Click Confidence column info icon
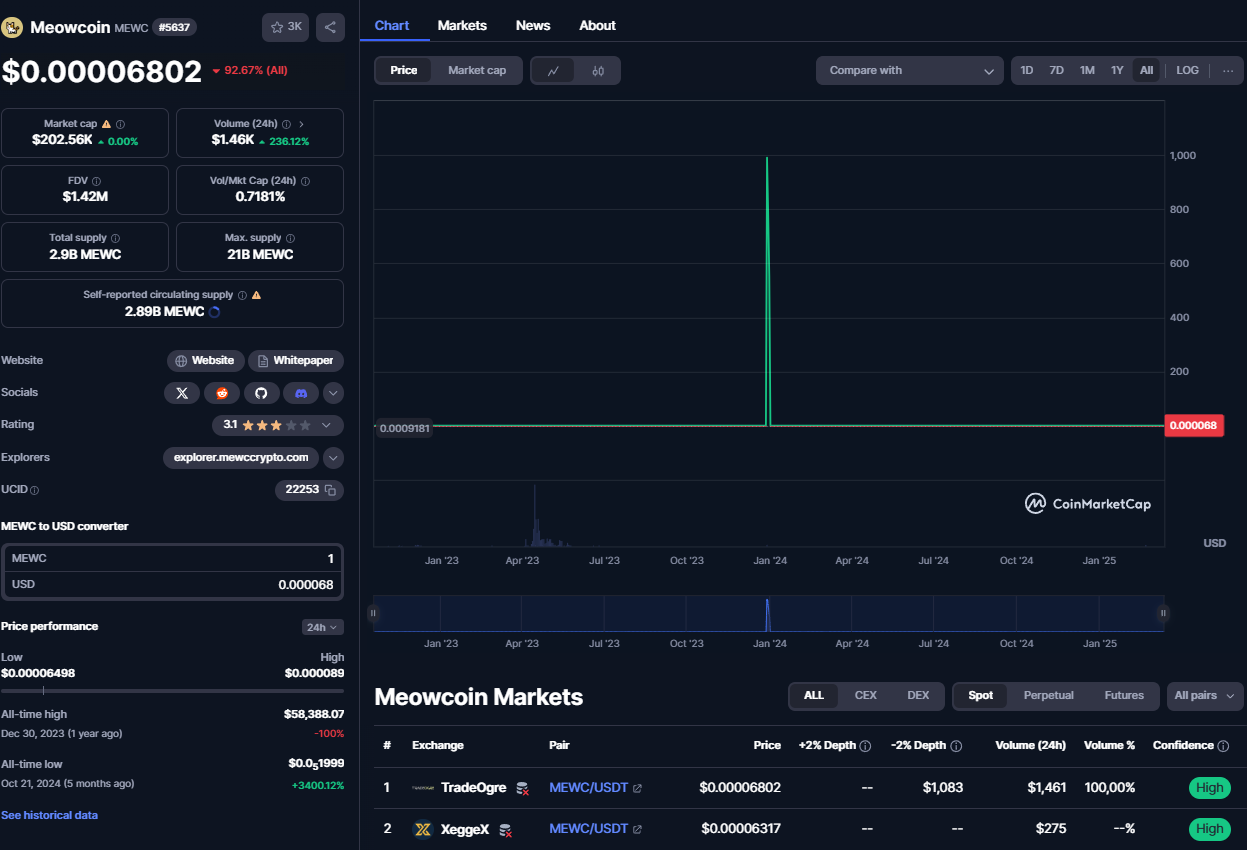 pos(1223,746)
